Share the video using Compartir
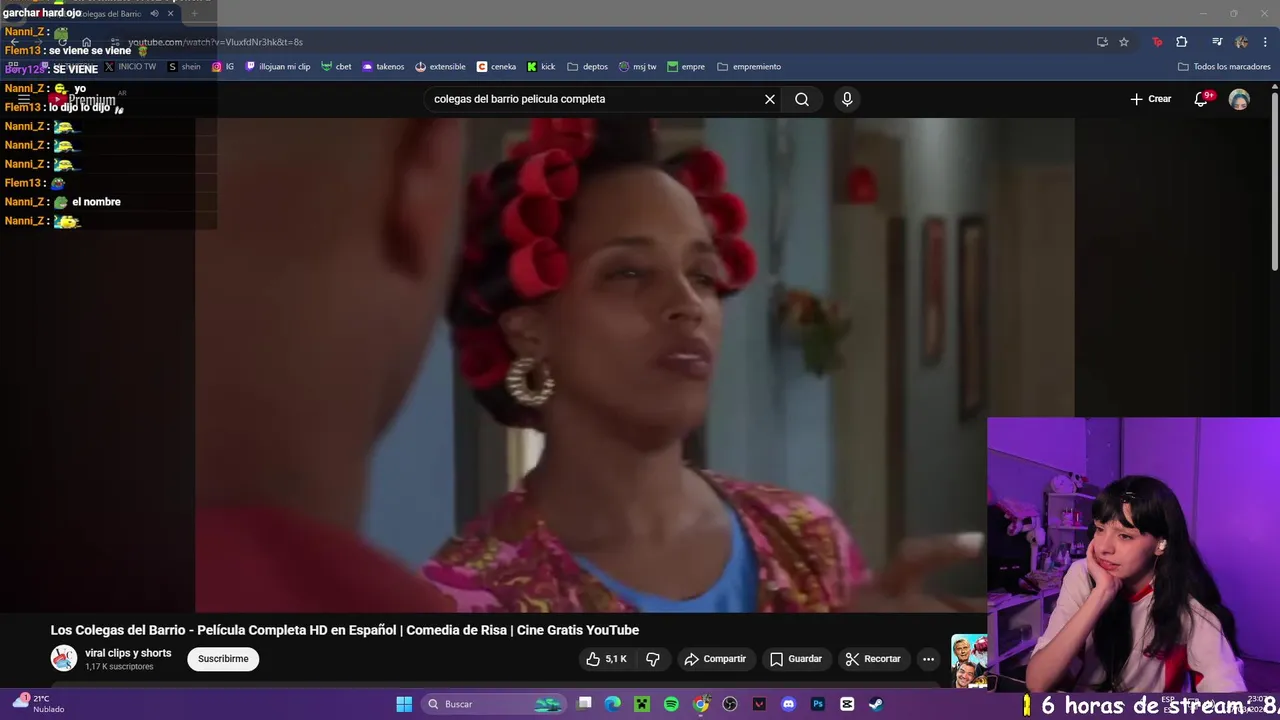 [x=715, y=659]
